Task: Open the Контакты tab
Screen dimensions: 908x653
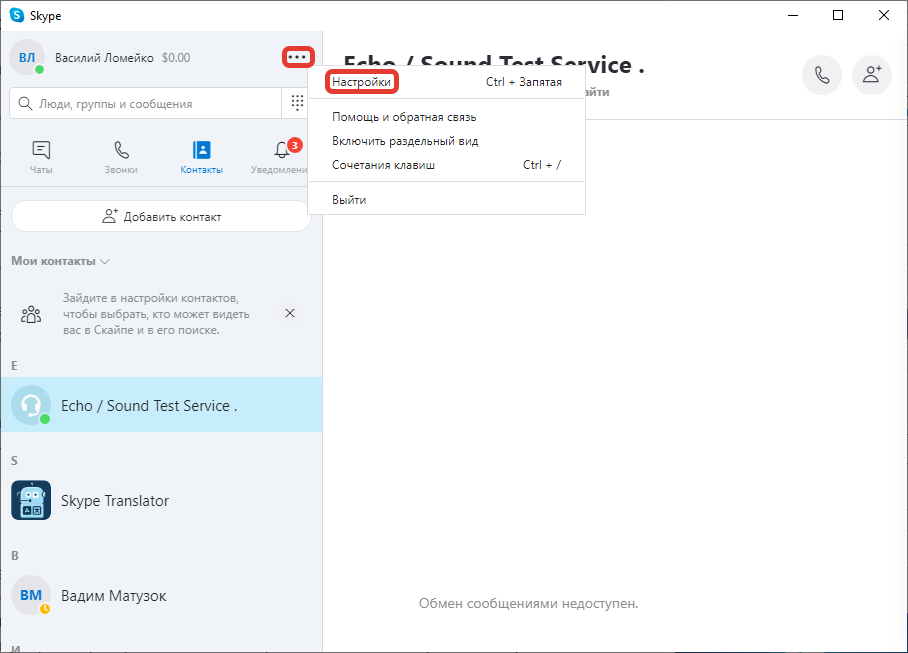Action: (201, 157)
